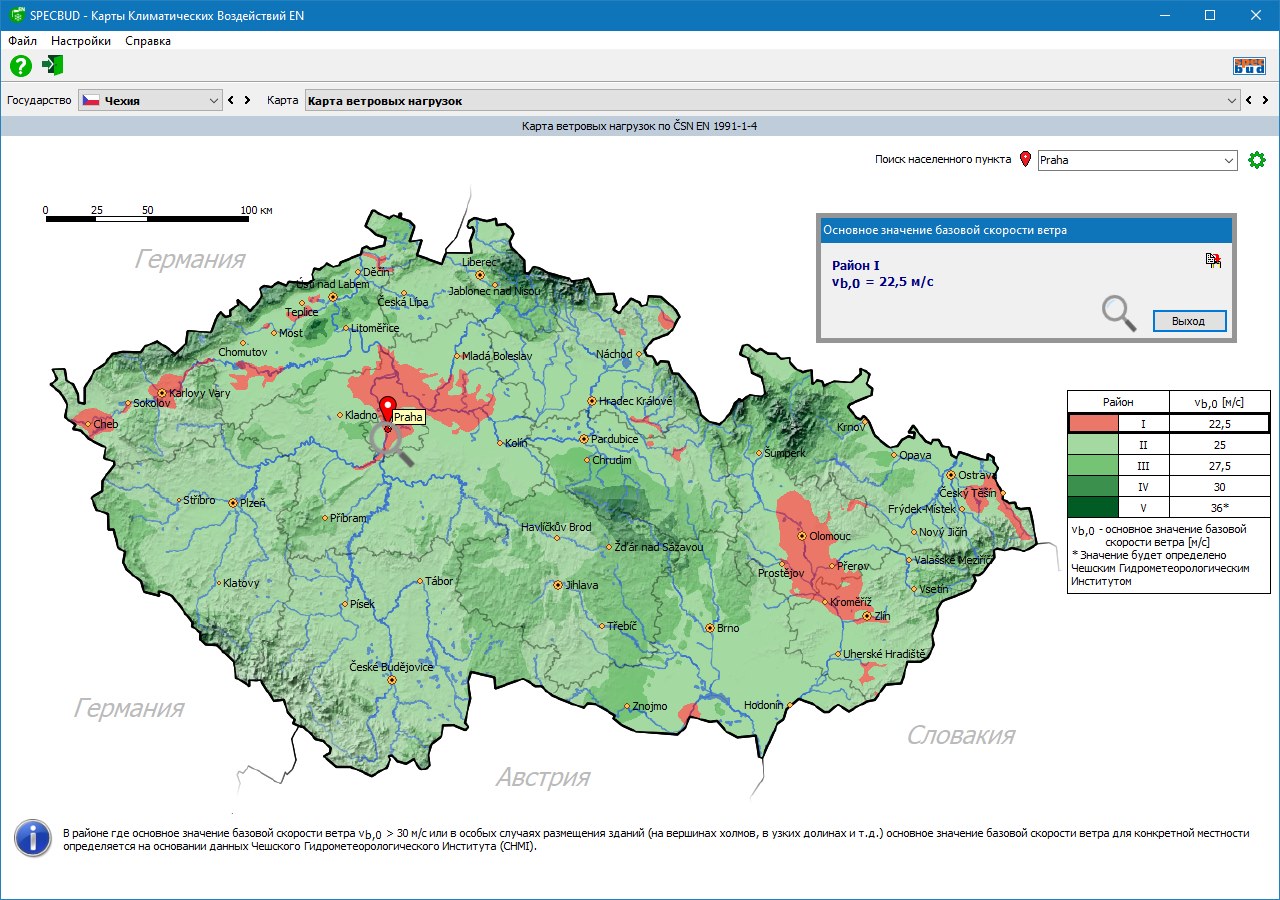Click the red Praha marker on map
This screenshot has width=1280, height=900.
pyautogui.click(x=388, y=411)
